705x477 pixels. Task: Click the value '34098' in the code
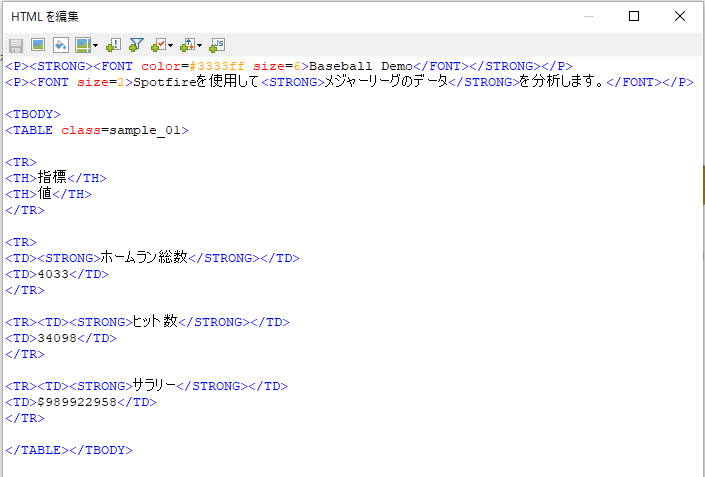[x=57, y=338]
